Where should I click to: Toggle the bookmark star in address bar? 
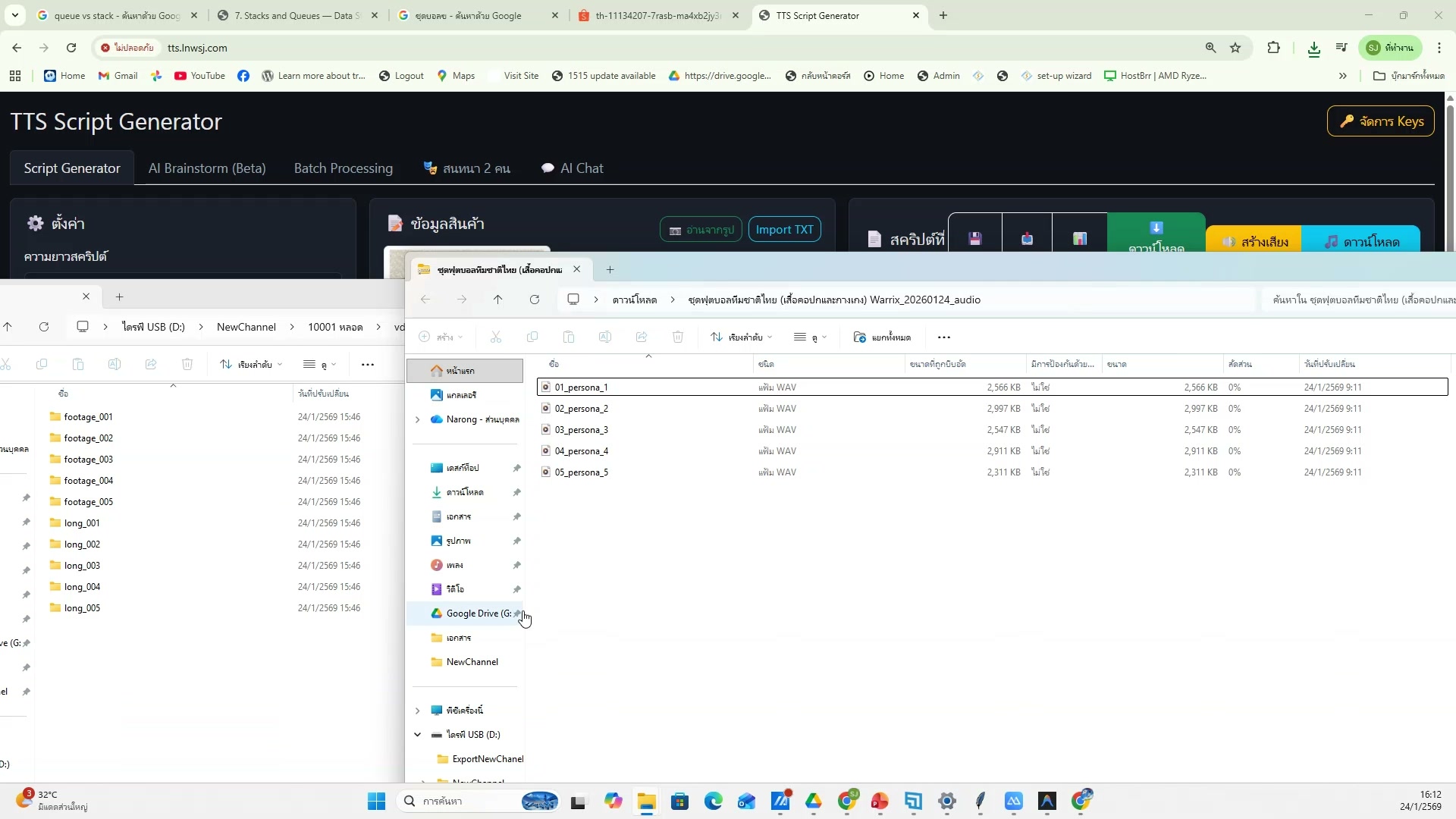pyautogui.click(x=1235, y=47)
